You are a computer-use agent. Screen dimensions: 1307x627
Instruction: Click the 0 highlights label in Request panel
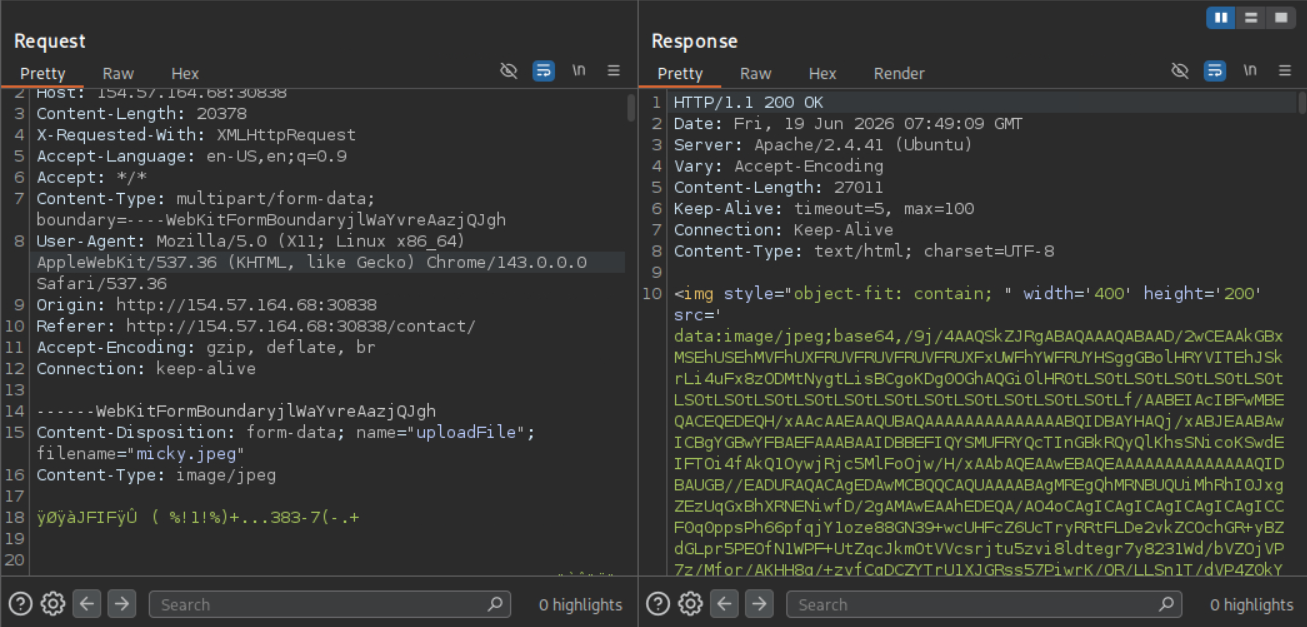click(581, 604)
